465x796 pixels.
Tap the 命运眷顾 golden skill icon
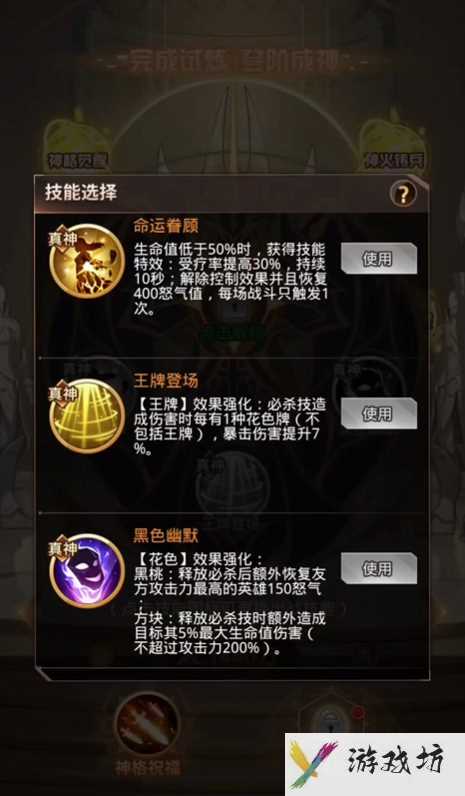[x=88, y=261]
